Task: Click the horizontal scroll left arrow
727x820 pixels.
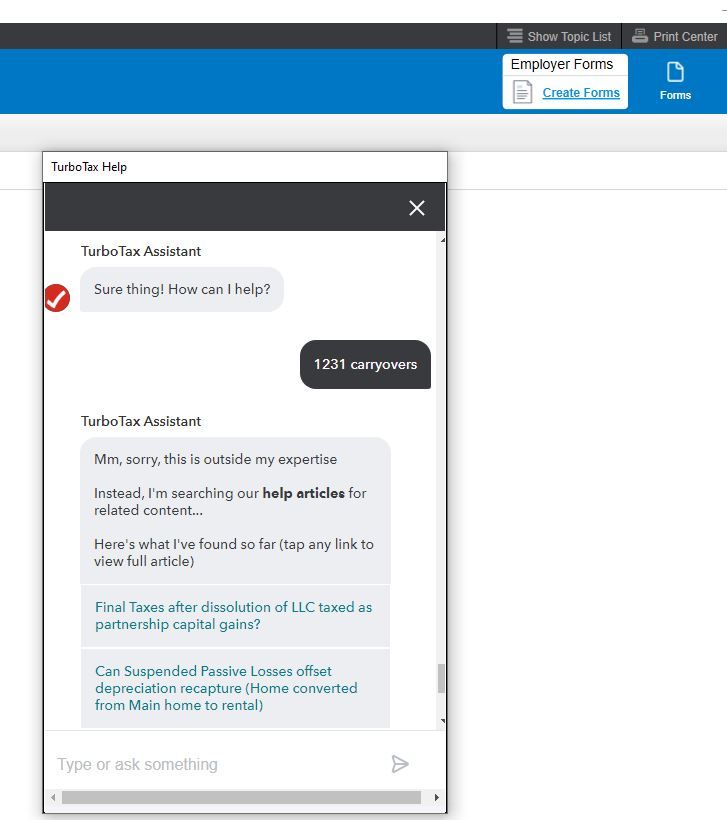Action: pos(53,798)
